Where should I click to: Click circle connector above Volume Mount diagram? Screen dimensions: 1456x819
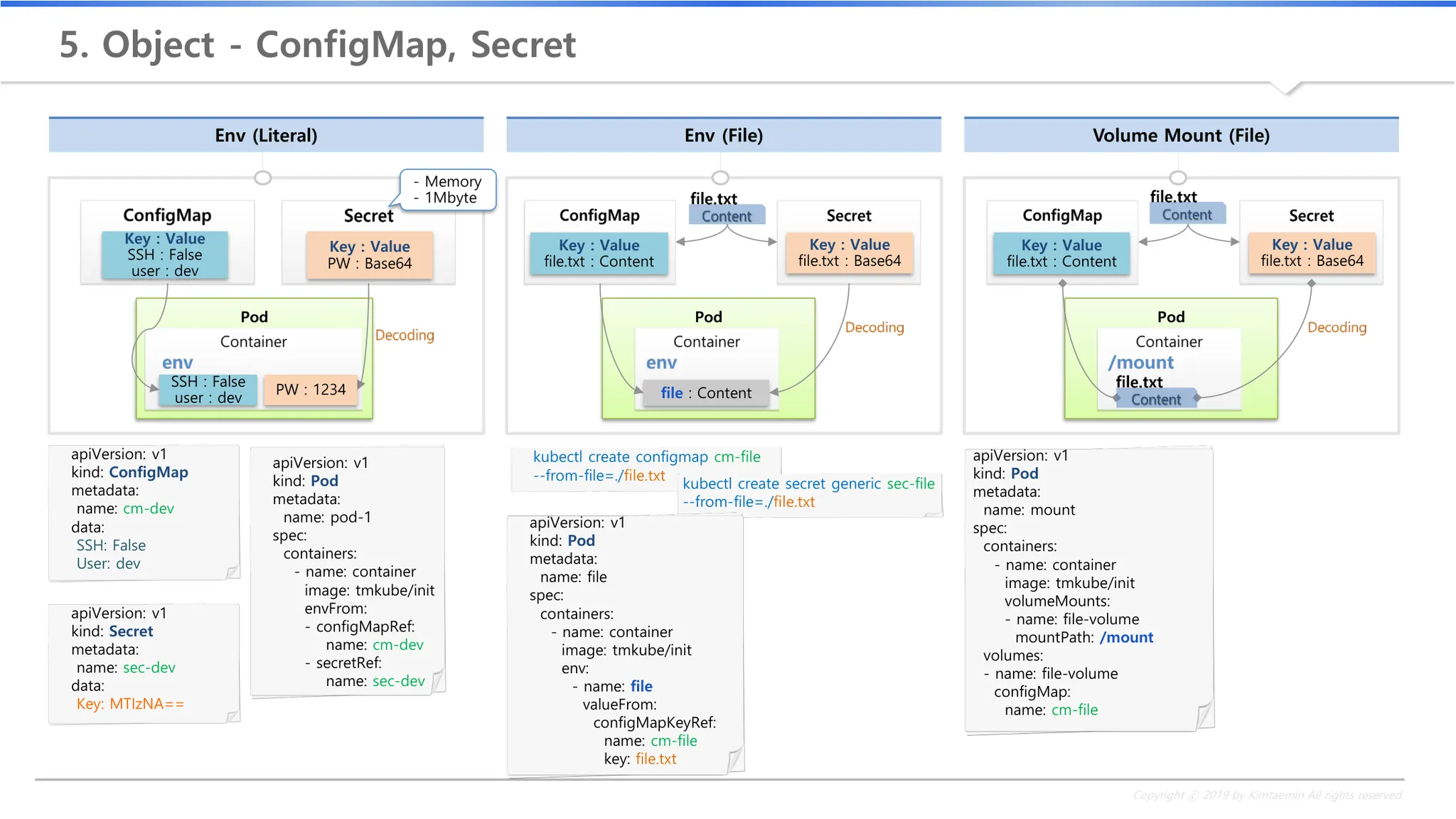pos(1178,177)
